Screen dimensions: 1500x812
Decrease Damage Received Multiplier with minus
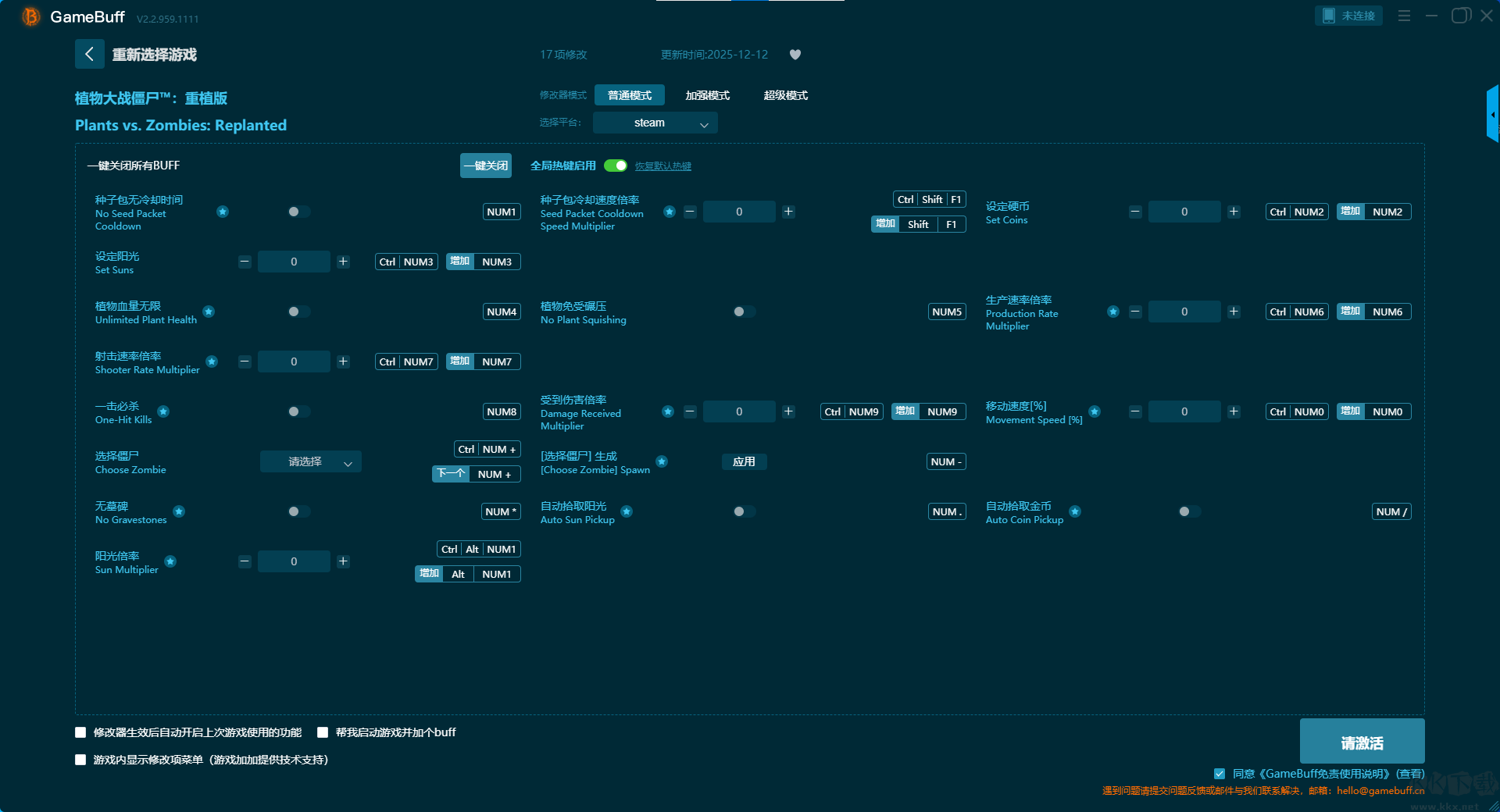tap(690, 411)
